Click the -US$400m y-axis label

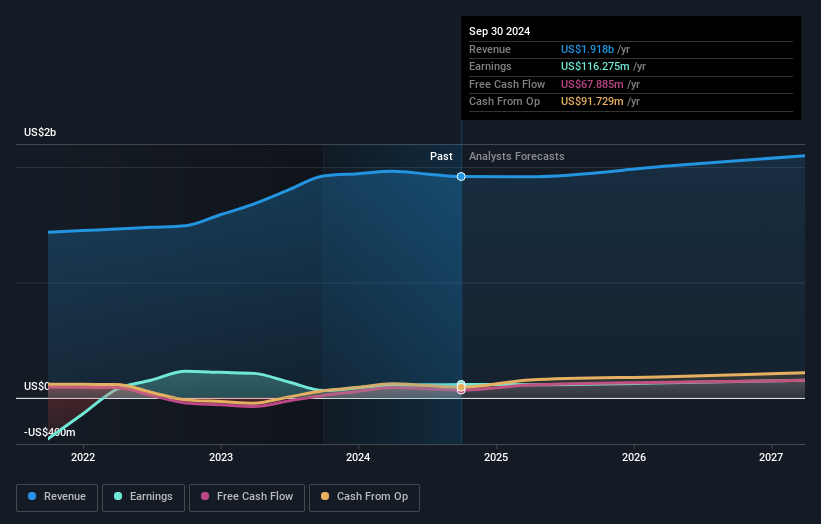pyautogui.click(x=50, y=432)
